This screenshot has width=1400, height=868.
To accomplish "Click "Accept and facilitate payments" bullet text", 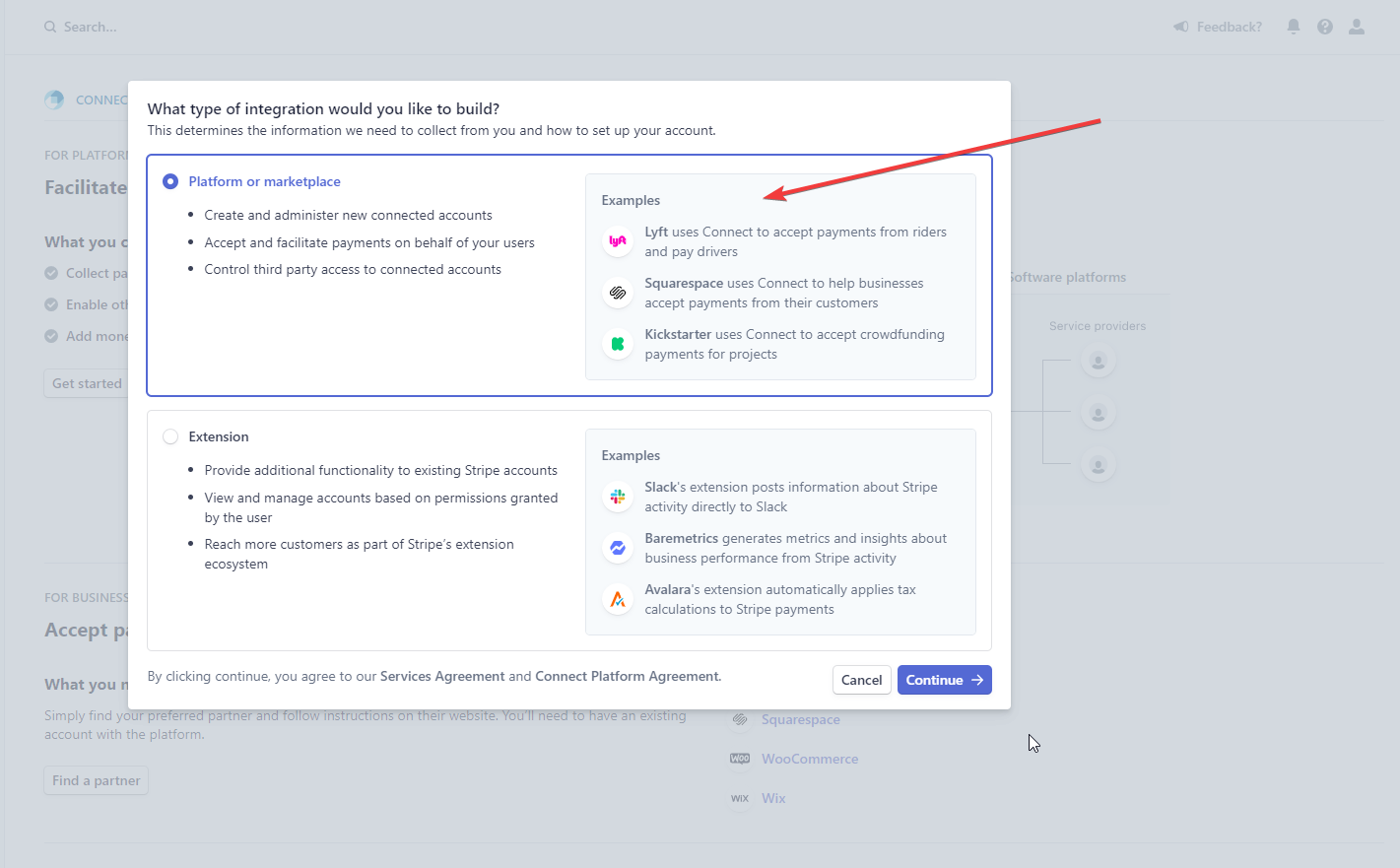I will click(369, 242).
